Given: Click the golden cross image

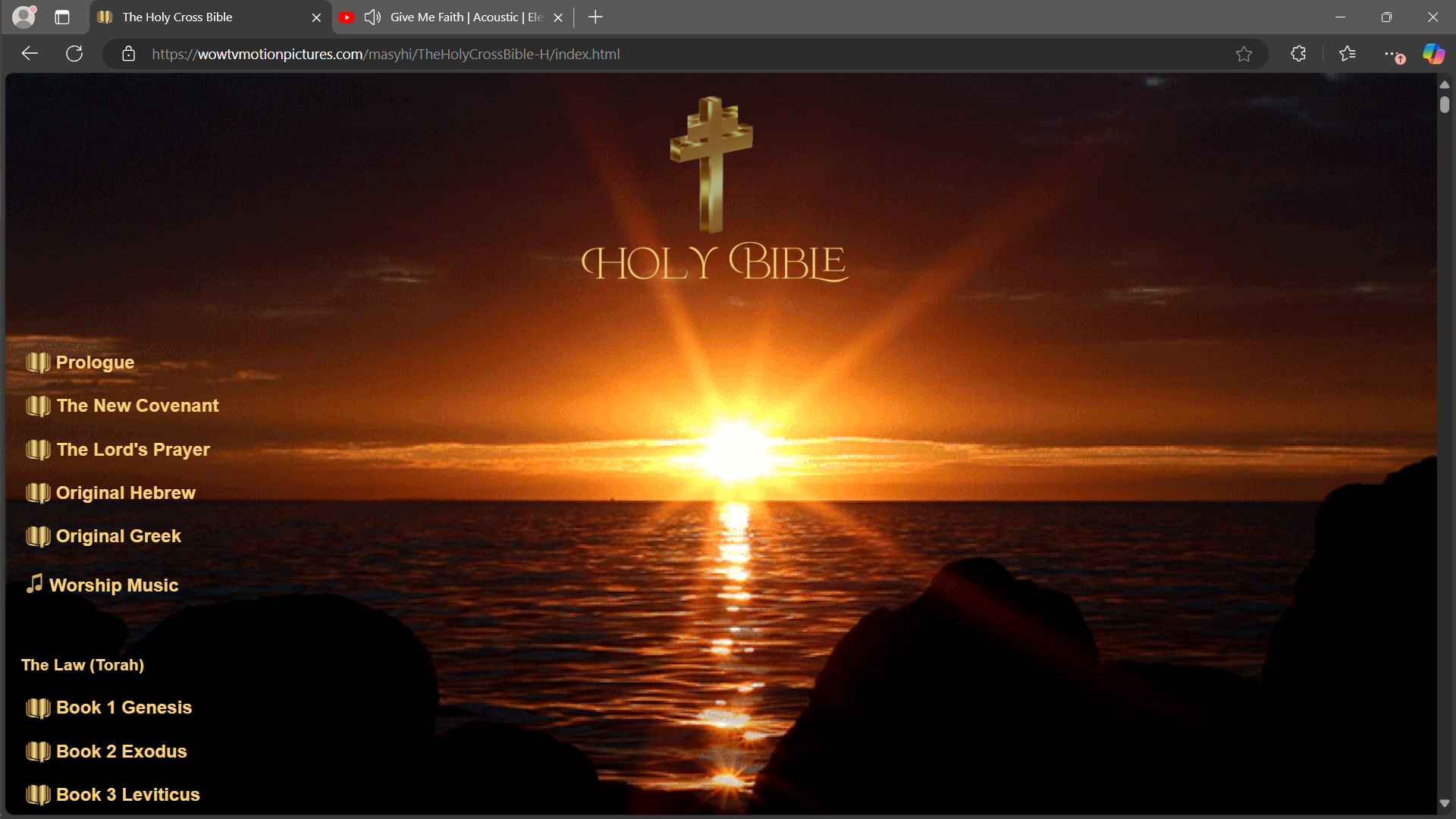Looking at the screenshot, I should pos(711,163).
